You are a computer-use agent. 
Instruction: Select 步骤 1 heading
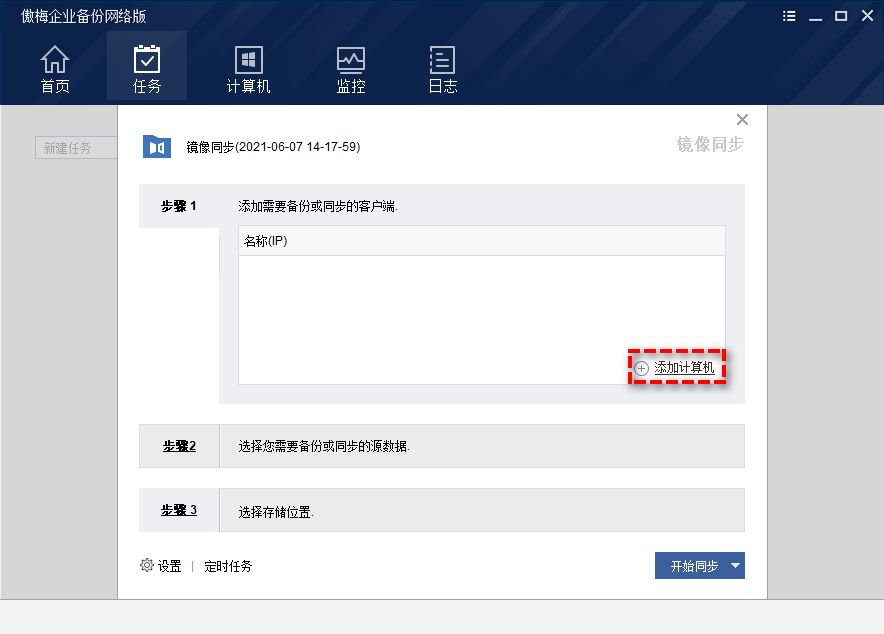pos(179,206)
